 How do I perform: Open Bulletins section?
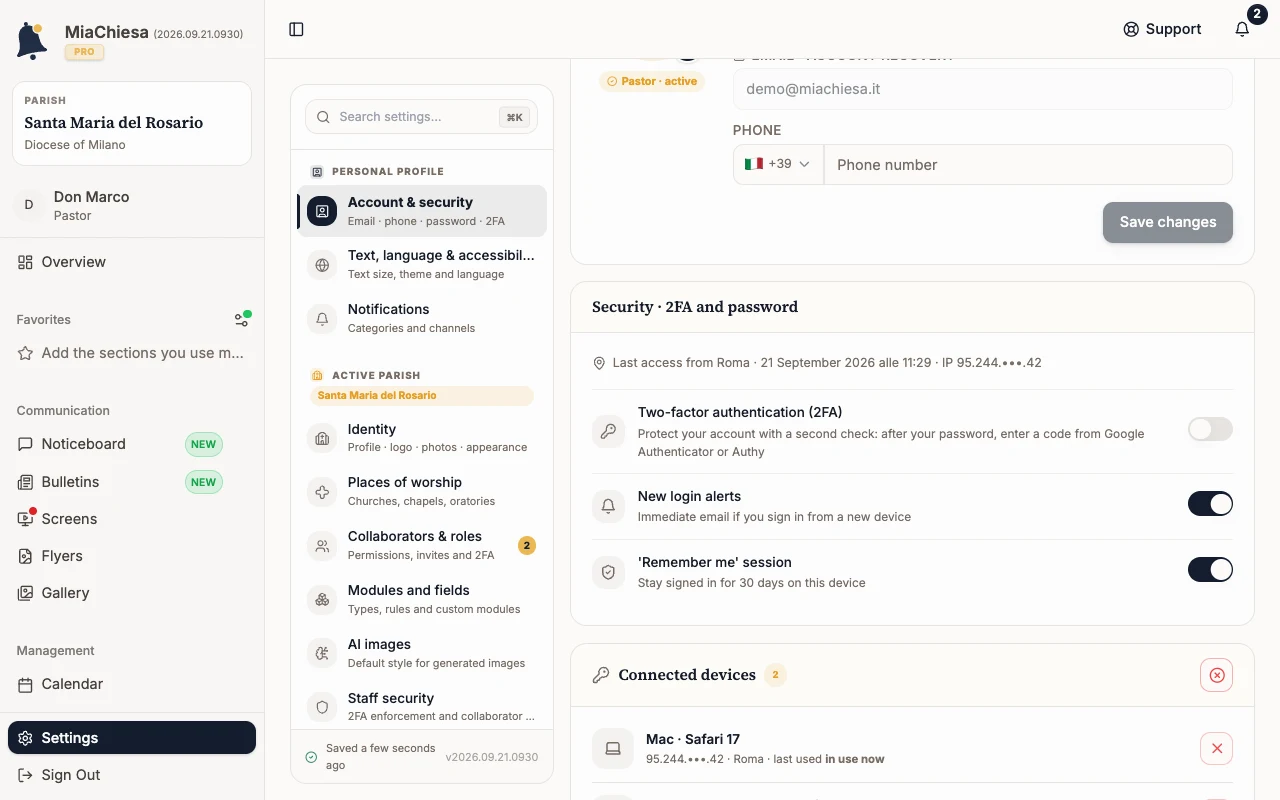(132, 482)
